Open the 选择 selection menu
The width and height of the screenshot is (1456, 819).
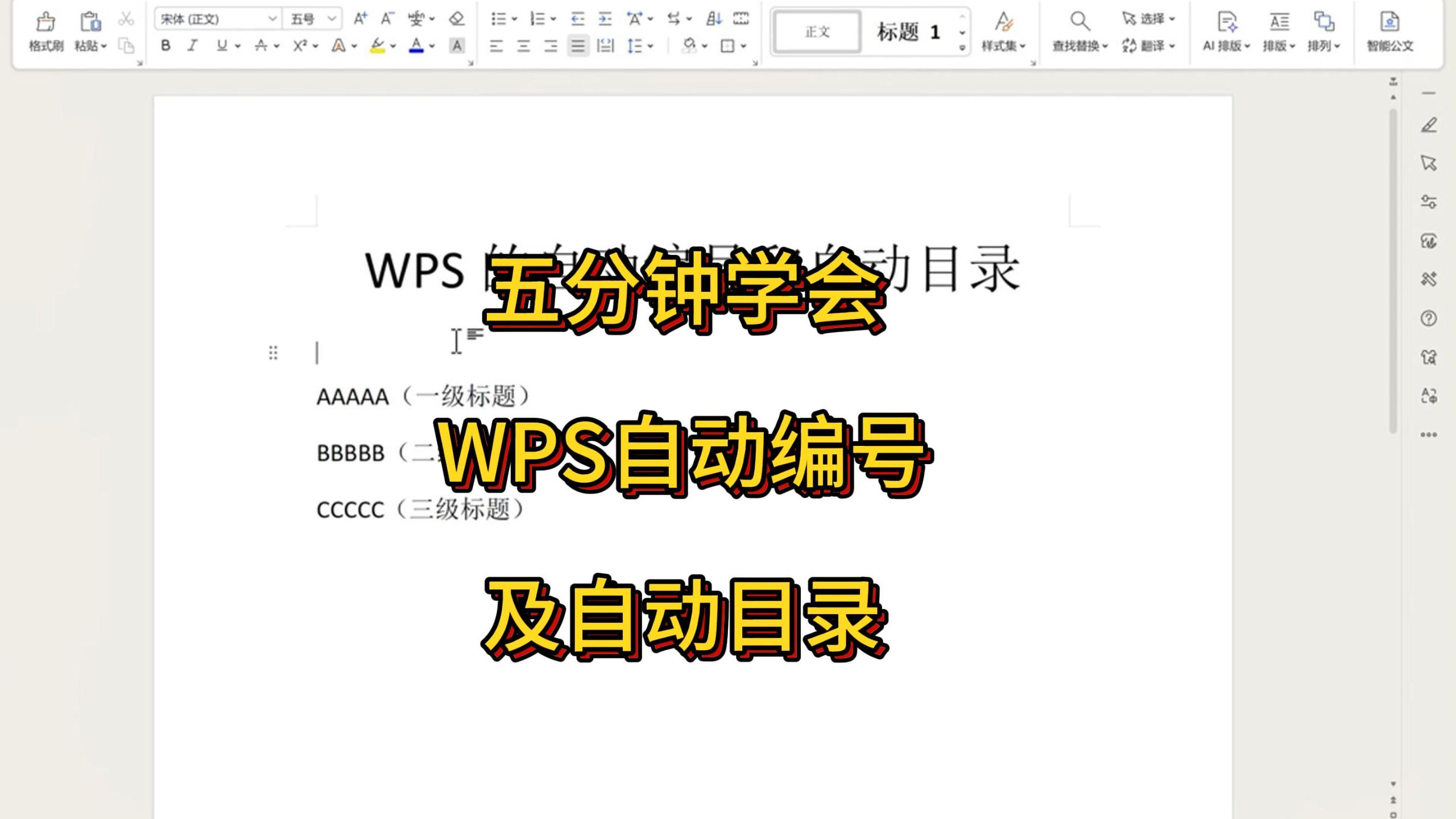pos(1147,18)
